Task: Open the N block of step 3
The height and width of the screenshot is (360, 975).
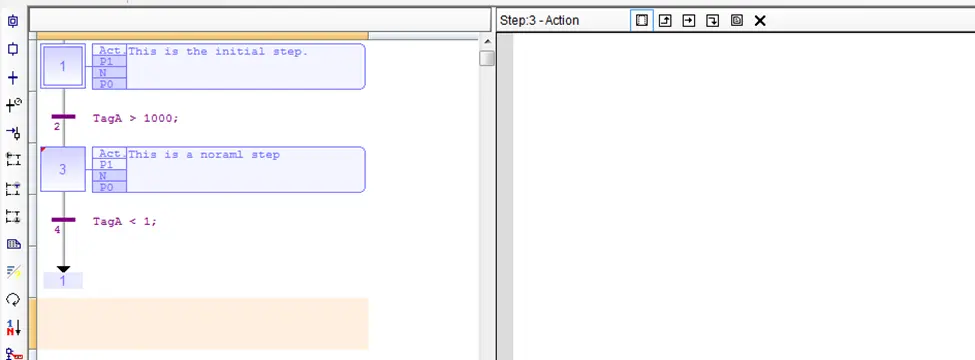Action: [110, 176]
